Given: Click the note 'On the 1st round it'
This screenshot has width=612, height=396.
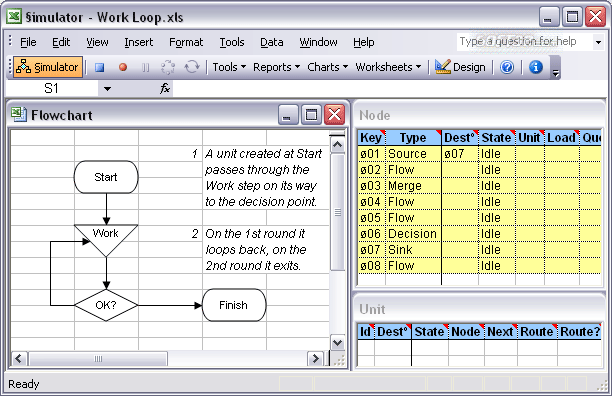Looking at the screenshot, I should pos(255,234).
